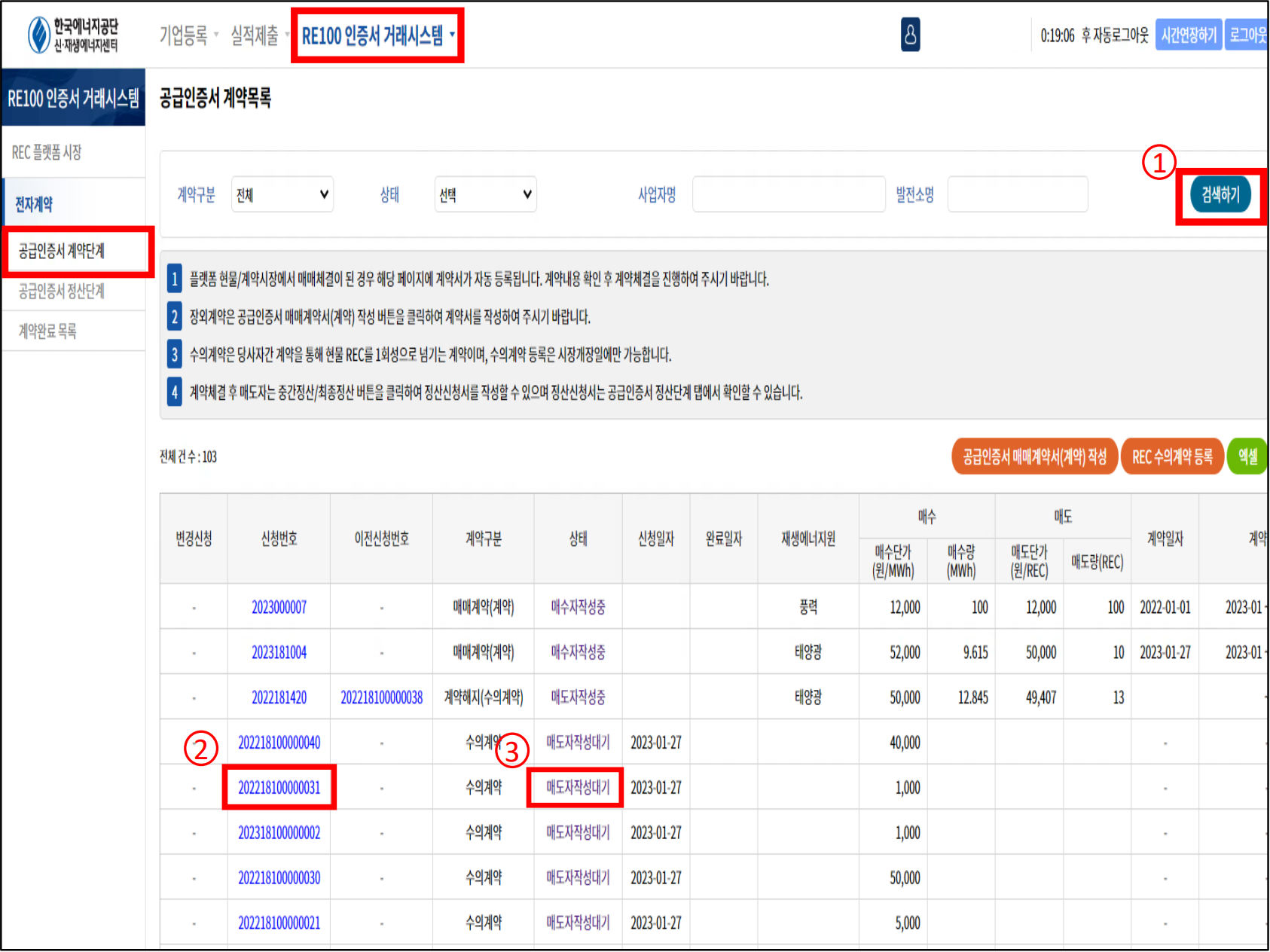Extend session with 시간연장하기 button
Screen dimensions: 1270x952
(1188, 35)
